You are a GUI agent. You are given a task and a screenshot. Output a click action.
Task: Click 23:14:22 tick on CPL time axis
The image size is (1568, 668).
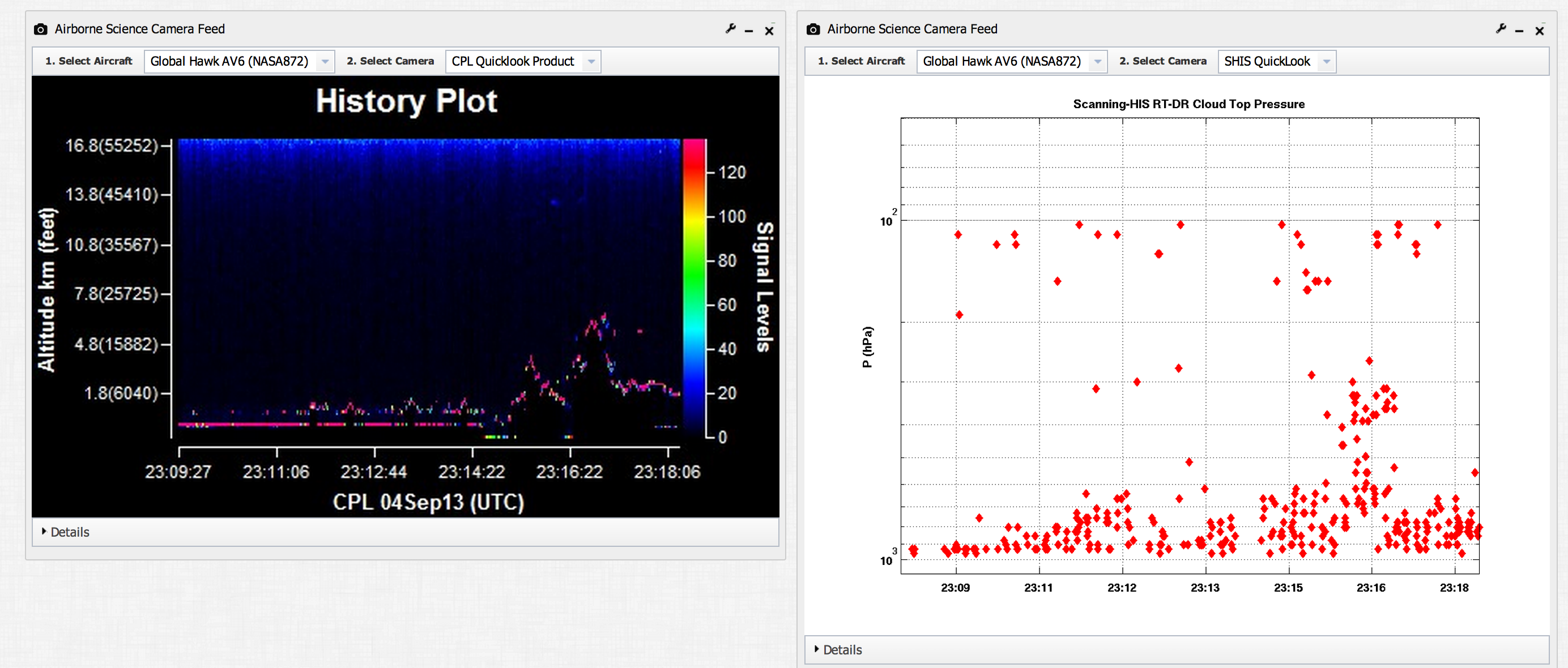coord(472,472)
